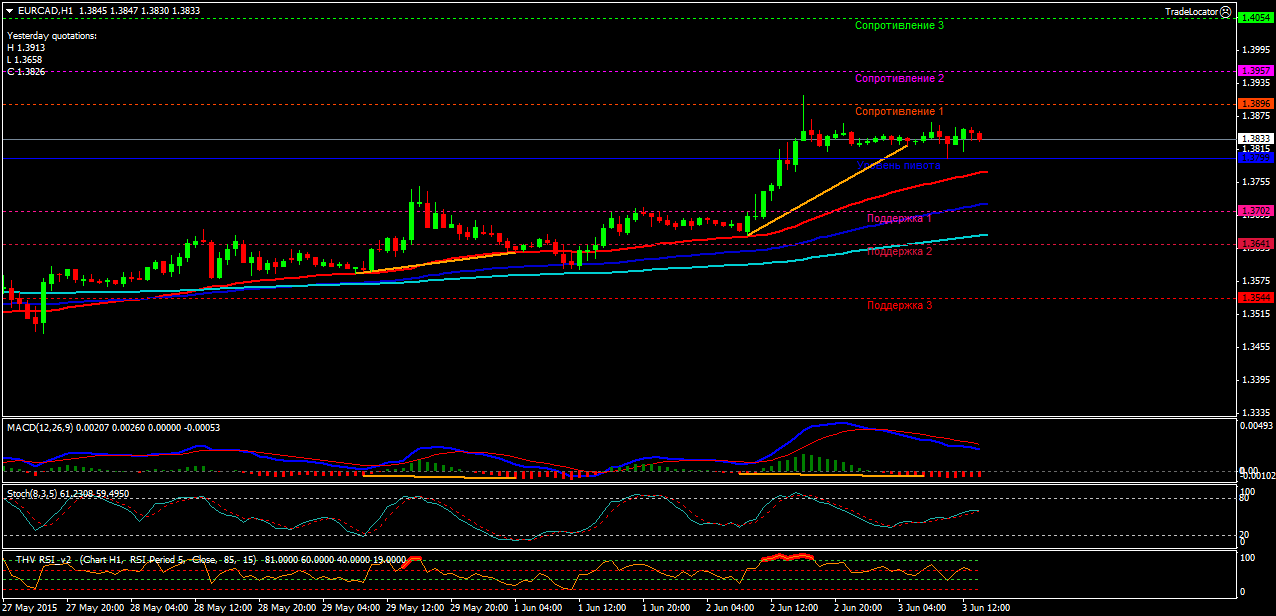Click the 'Поддержка 2' support label
The width and height of the screenshot is (1276, 616).
[900, 252]
